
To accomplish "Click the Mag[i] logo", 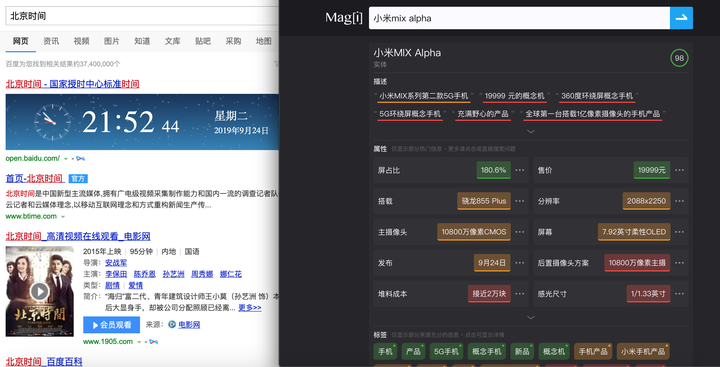I will [343, 18].
